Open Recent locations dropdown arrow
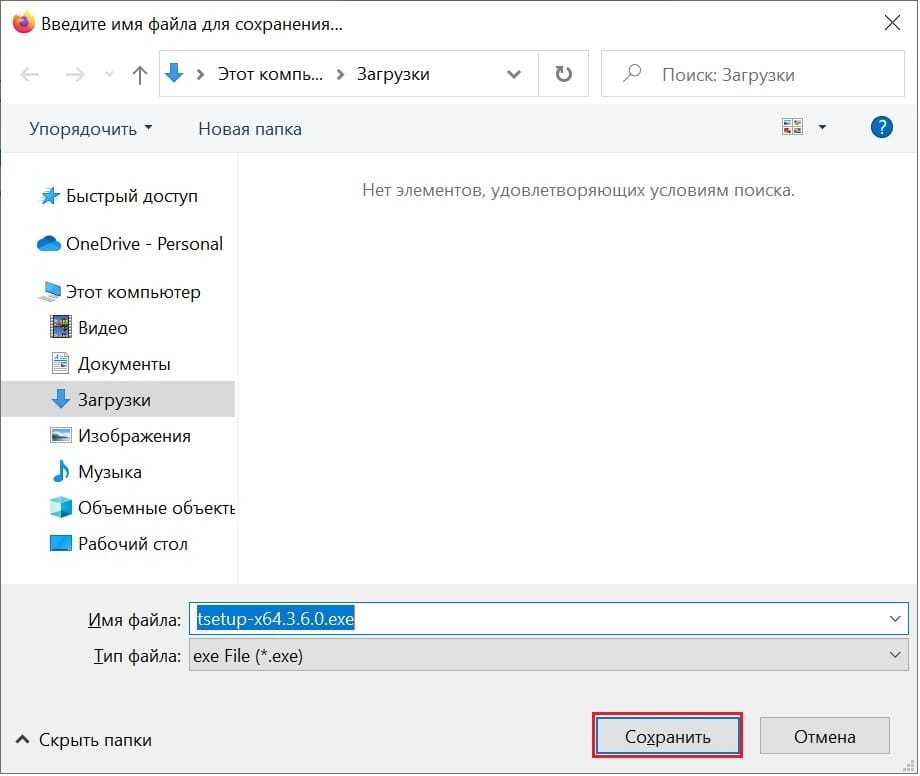920x776 pixels. pos(110,76)
